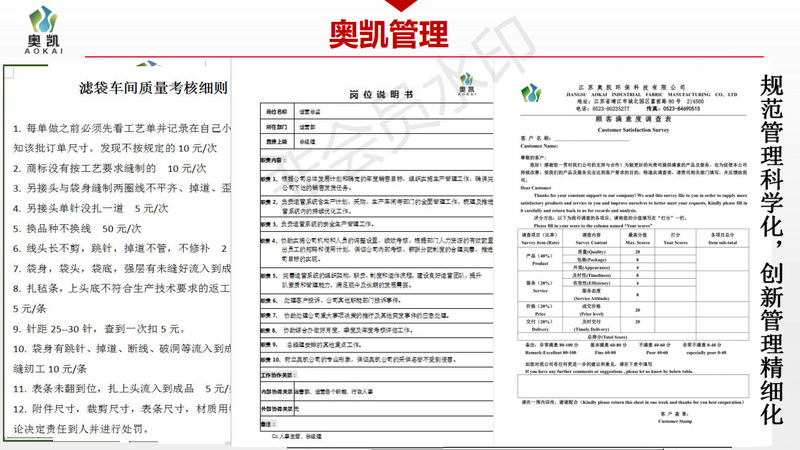Click rule 9 "针距 25--30 针，查到一次扣 5 元"

click(x=99, y=329)
